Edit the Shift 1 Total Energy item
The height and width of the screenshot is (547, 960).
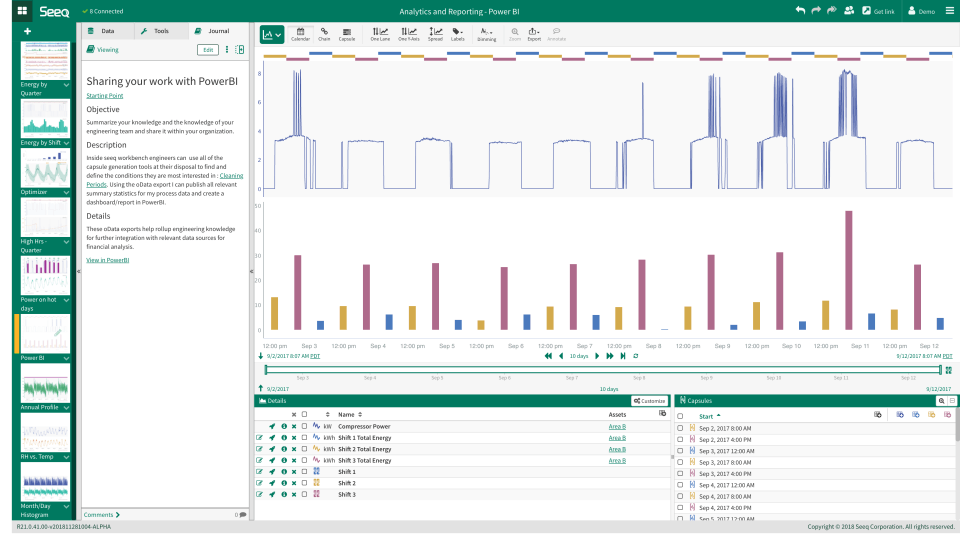coord(260,437)
